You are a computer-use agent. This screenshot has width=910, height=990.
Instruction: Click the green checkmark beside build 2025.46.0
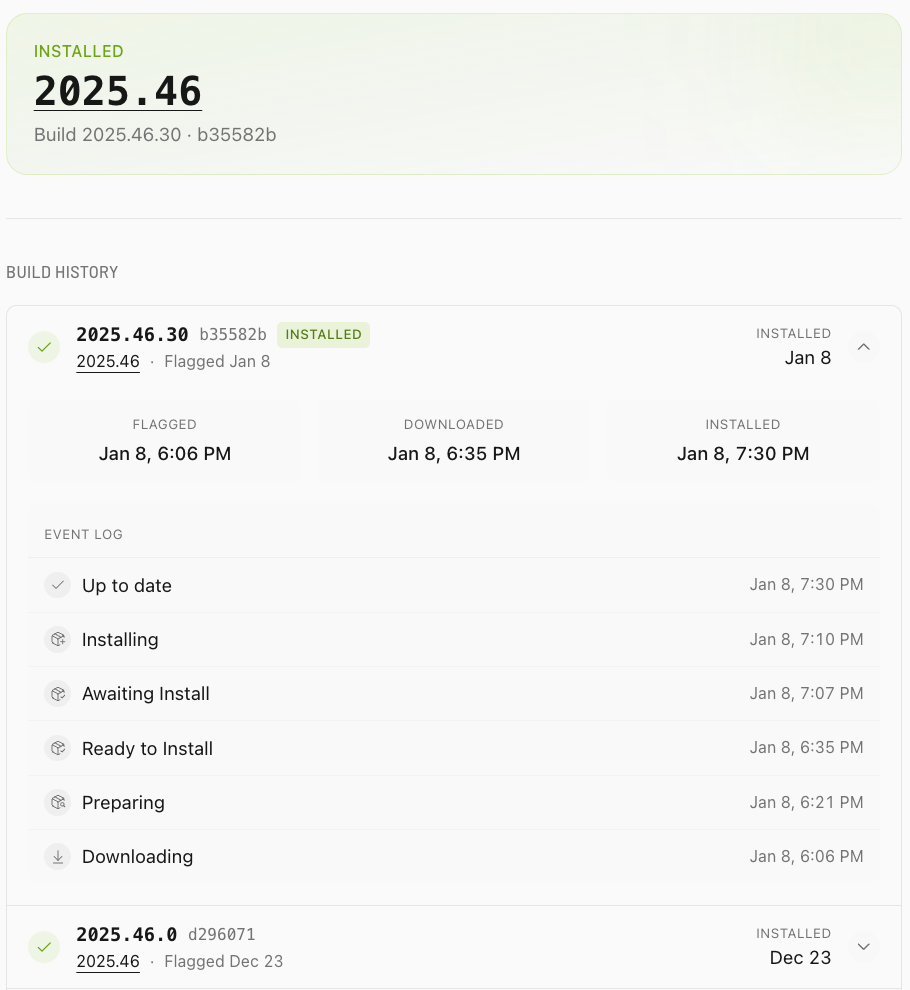44,946
